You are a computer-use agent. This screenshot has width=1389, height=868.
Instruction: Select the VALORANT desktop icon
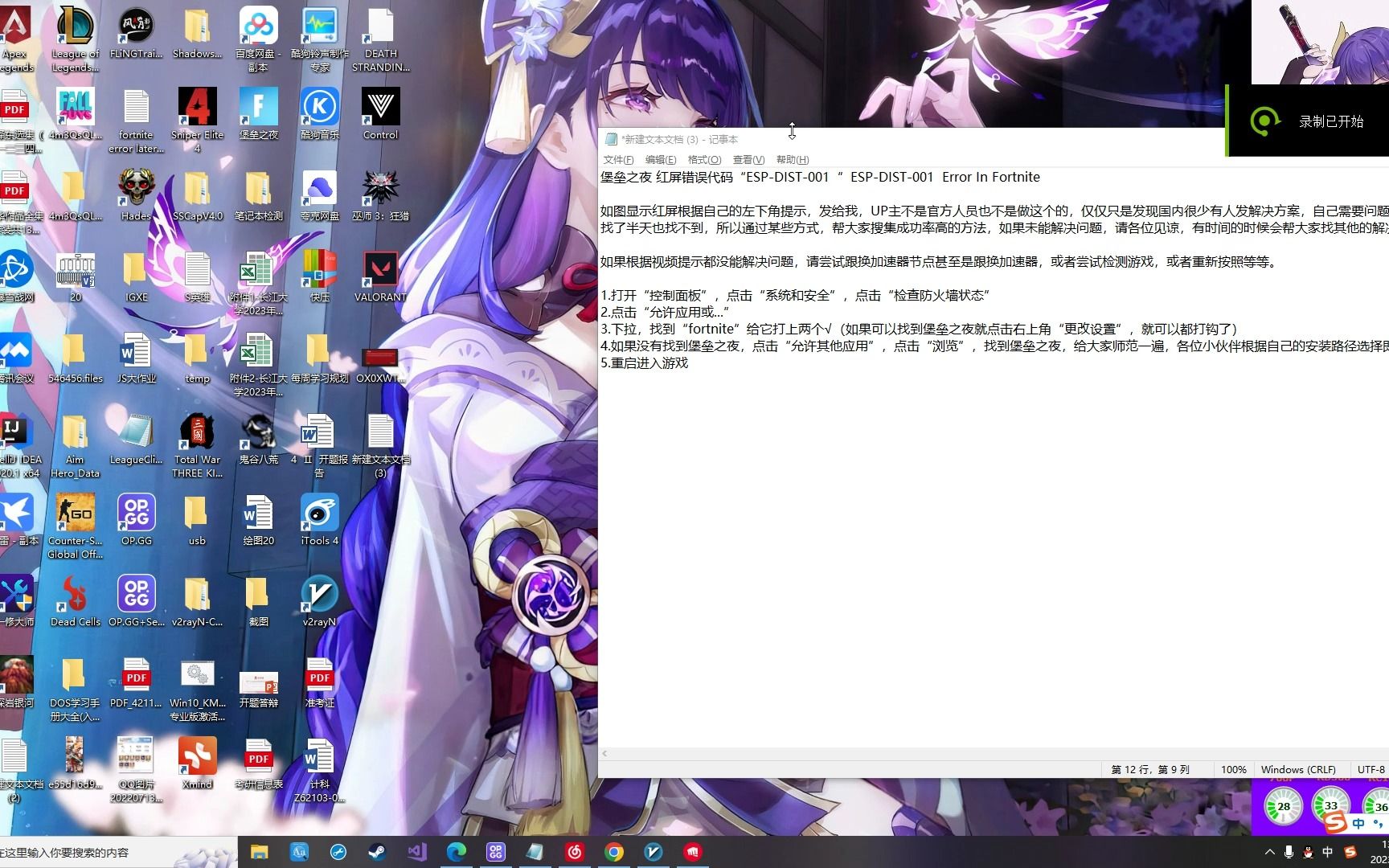pyautogui.click(x=380, y=276)
